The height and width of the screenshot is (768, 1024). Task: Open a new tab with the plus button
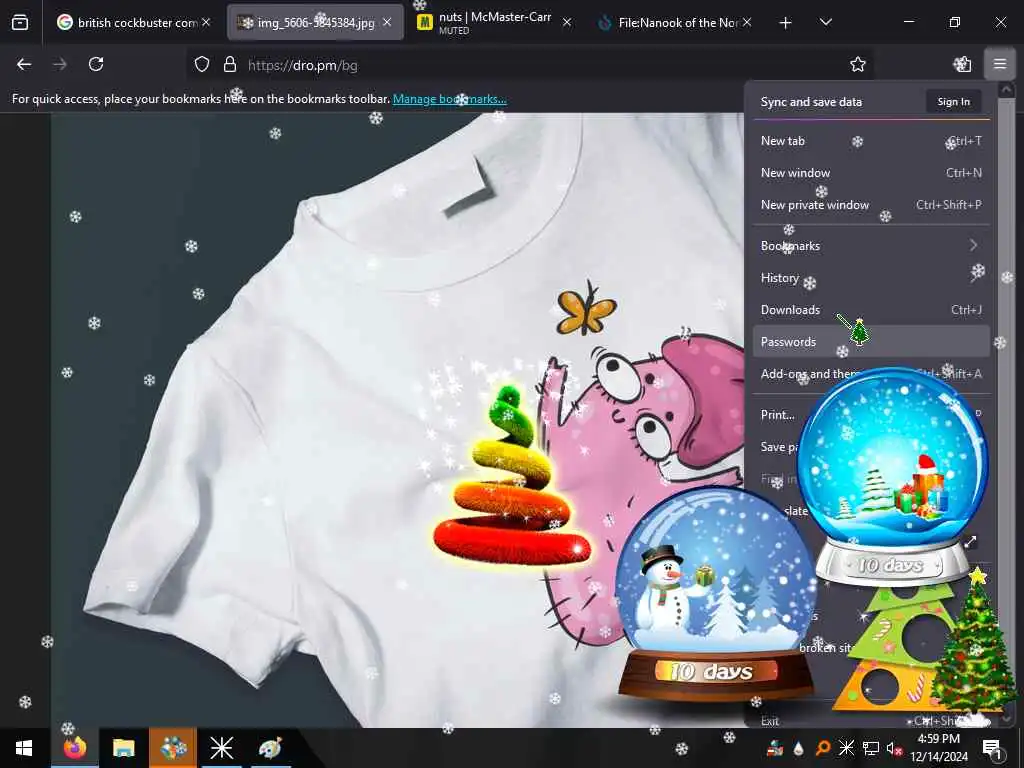785,22
